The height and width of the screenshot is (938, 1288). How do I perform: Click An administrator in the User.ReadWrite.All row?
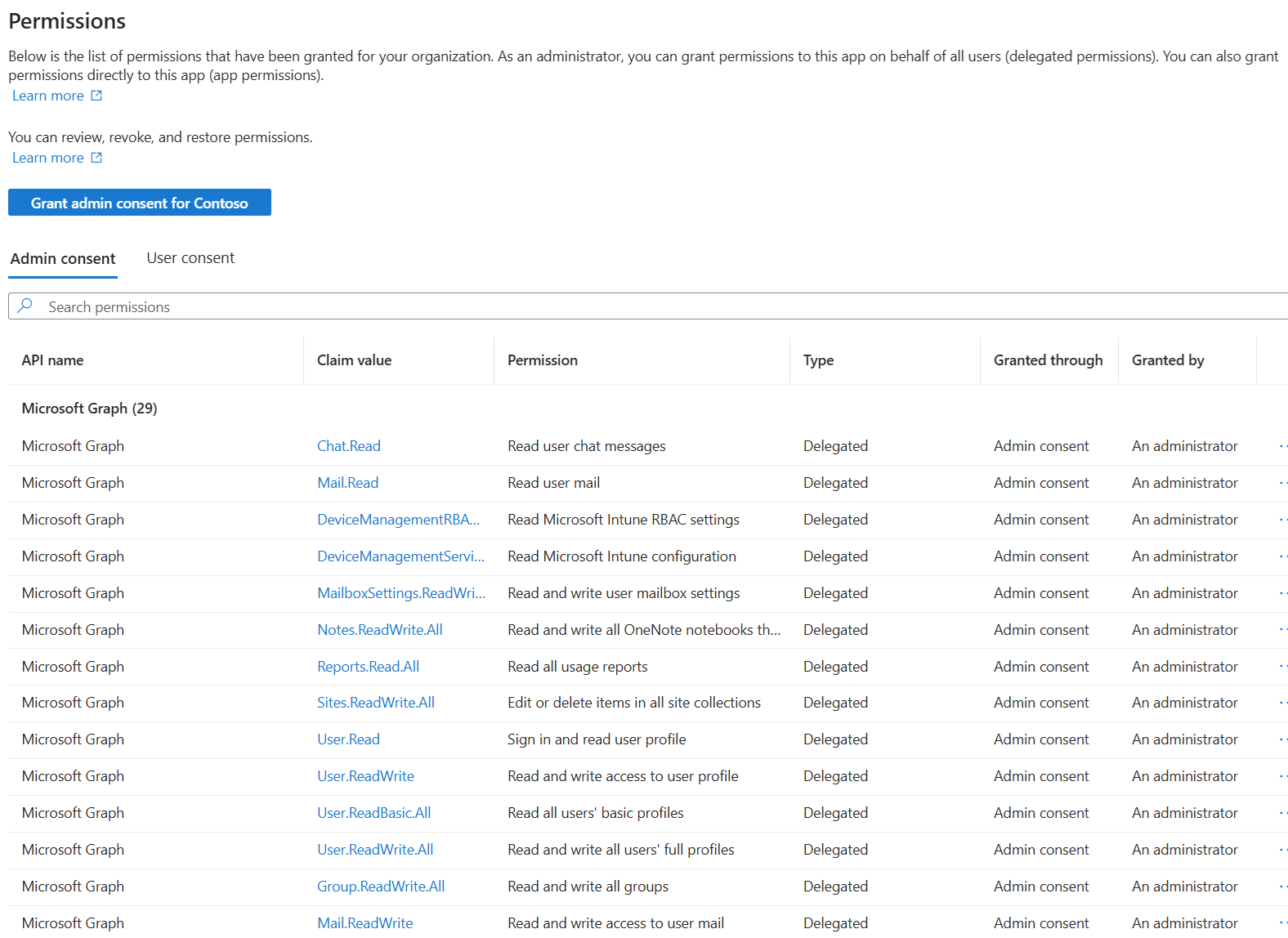[x=1185, y=850]
